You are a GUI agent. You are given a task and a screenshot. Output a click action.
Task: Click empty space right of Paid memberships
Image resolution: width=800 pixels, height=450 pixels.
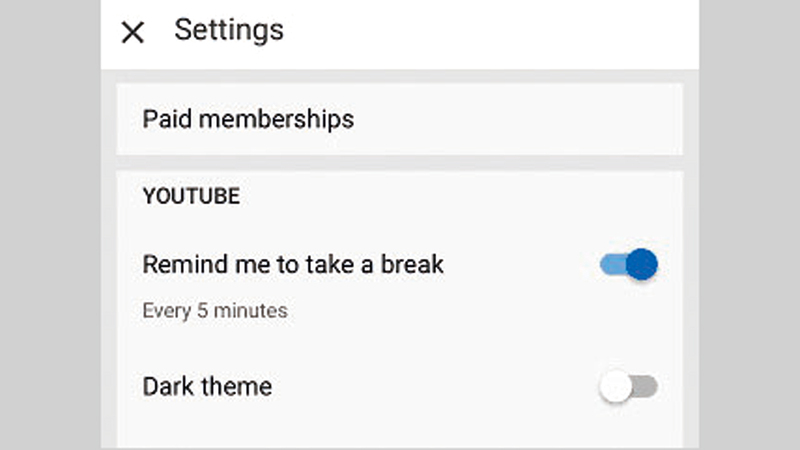click(x=520, y=120)
